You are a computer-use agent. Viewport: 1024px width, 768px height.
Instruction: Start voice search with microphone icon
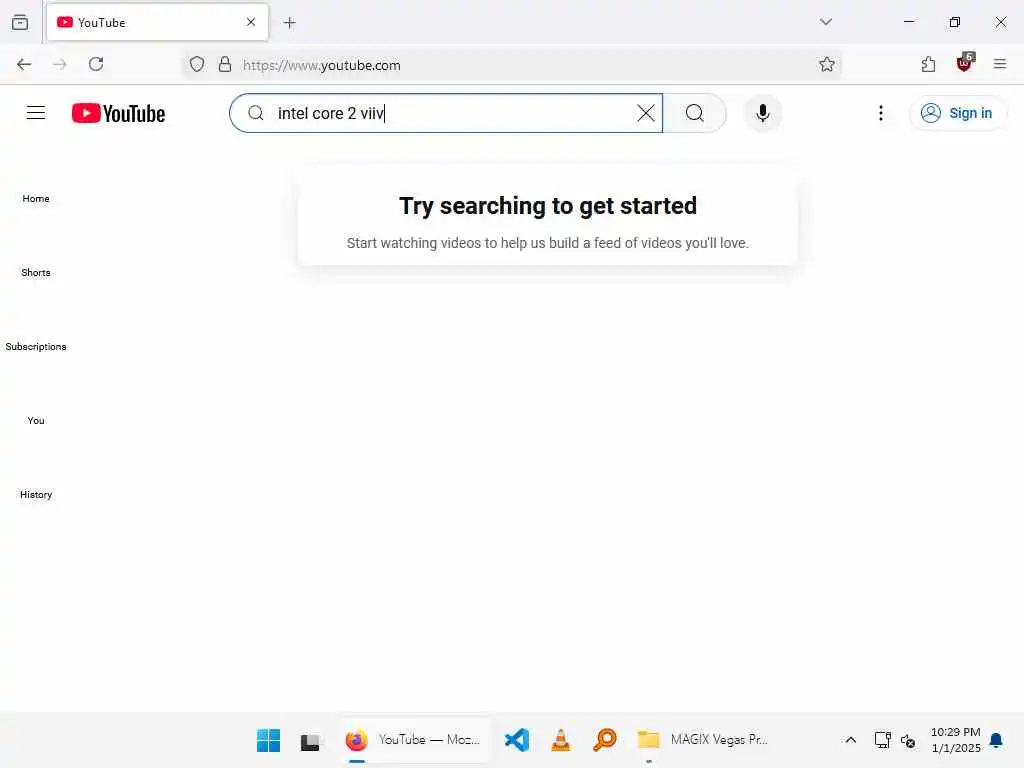pyautogui.click(x=762, y=113)
